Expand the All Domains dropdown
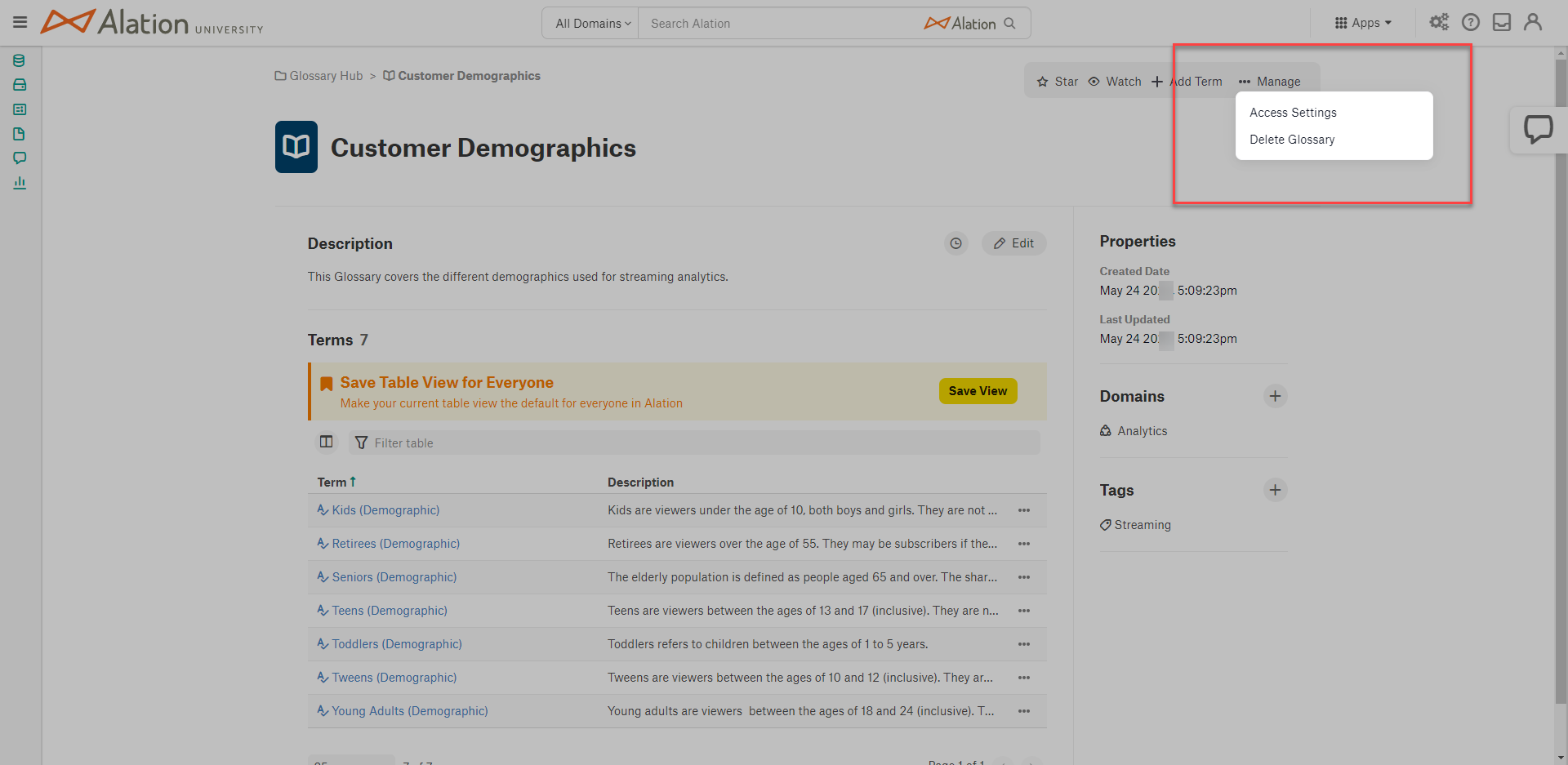Image resolution: width=1568 pixels, height=765 pixels. pyautogui.click(x=593, y=24)
